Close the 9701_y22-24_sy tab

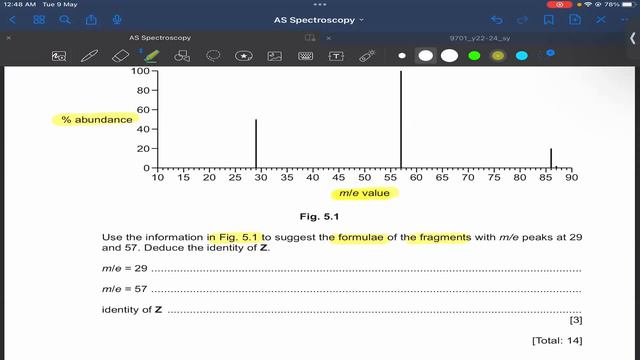(x=329, y=38)
